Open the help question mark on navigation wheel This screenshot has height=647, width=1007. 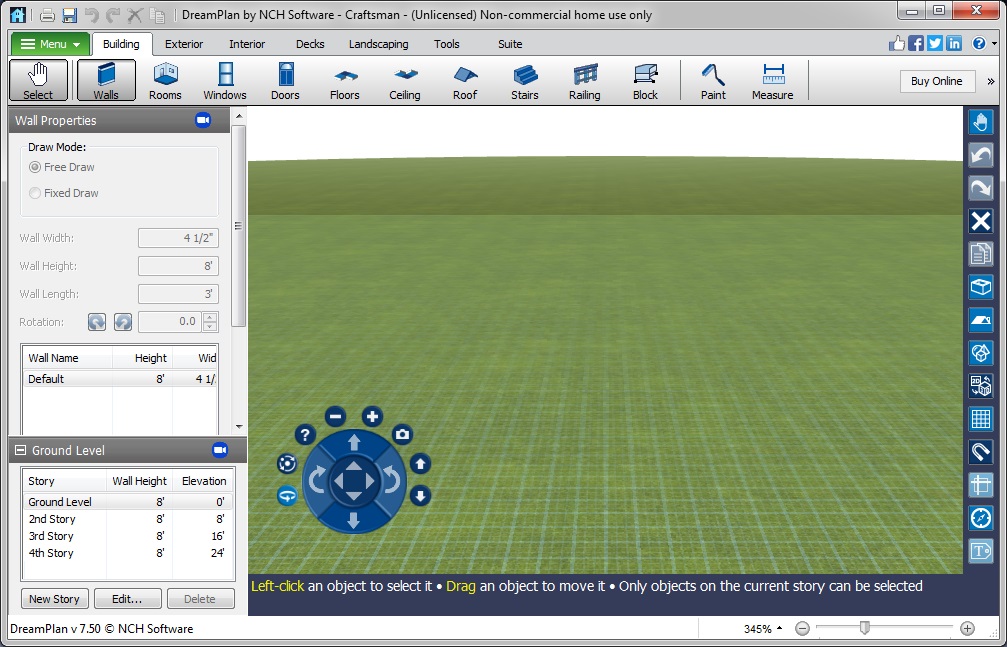click(304, 434)
